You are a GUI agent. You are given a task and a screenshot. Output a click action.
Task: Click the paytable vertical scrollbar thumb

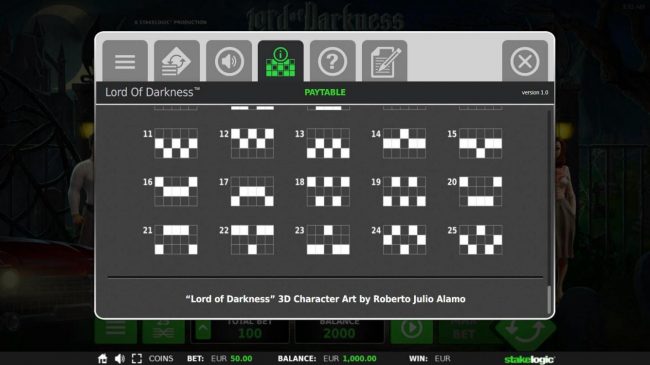[x=549, y=299]
